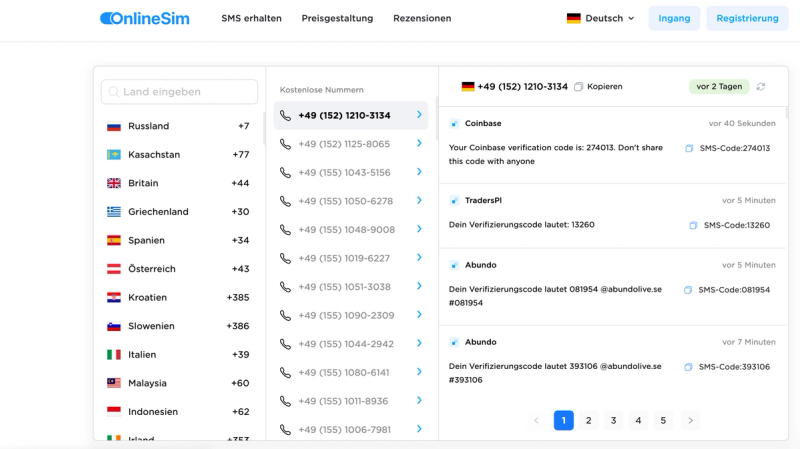Click the OnlineSim logo
Viewport: 800px width, 449px height.
145,18
